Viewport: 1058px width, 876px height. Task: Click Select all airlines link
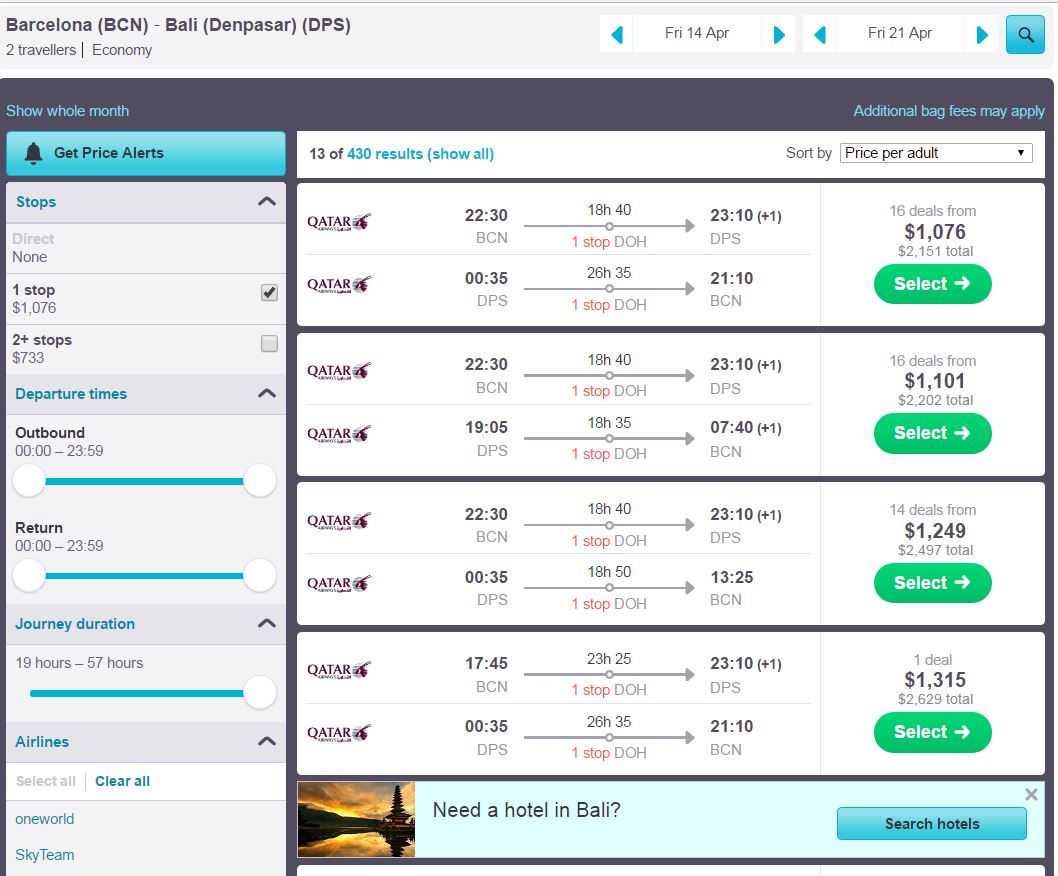point(46,781)
